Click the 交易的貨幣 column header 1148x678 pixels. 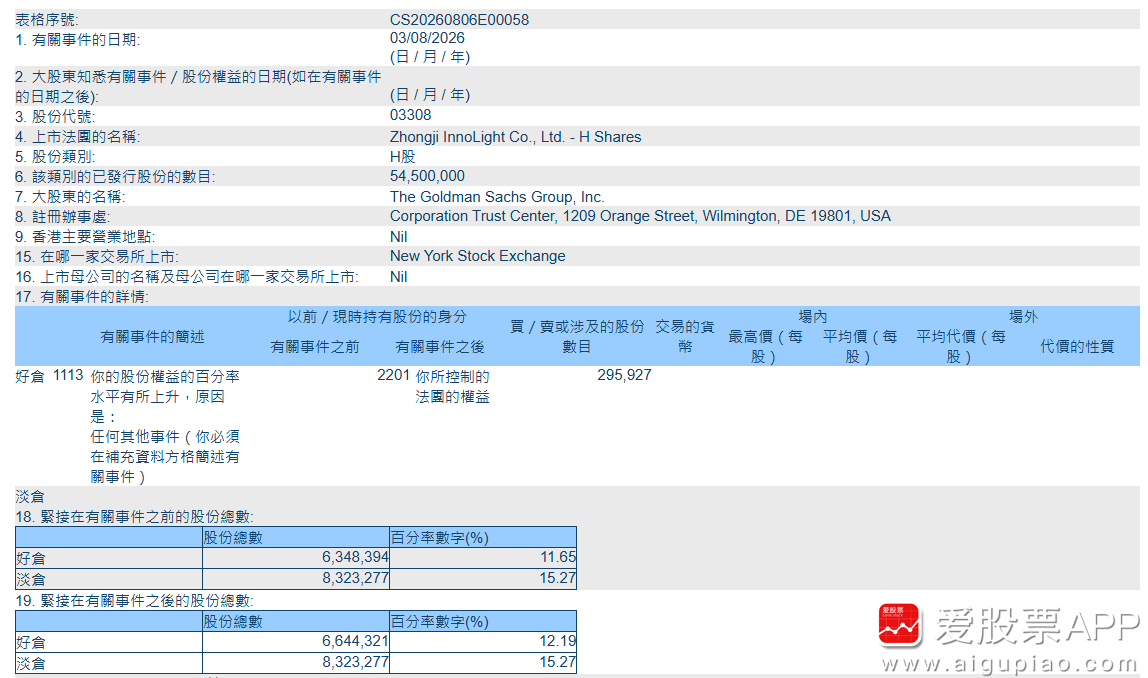(x=685, y=337)
